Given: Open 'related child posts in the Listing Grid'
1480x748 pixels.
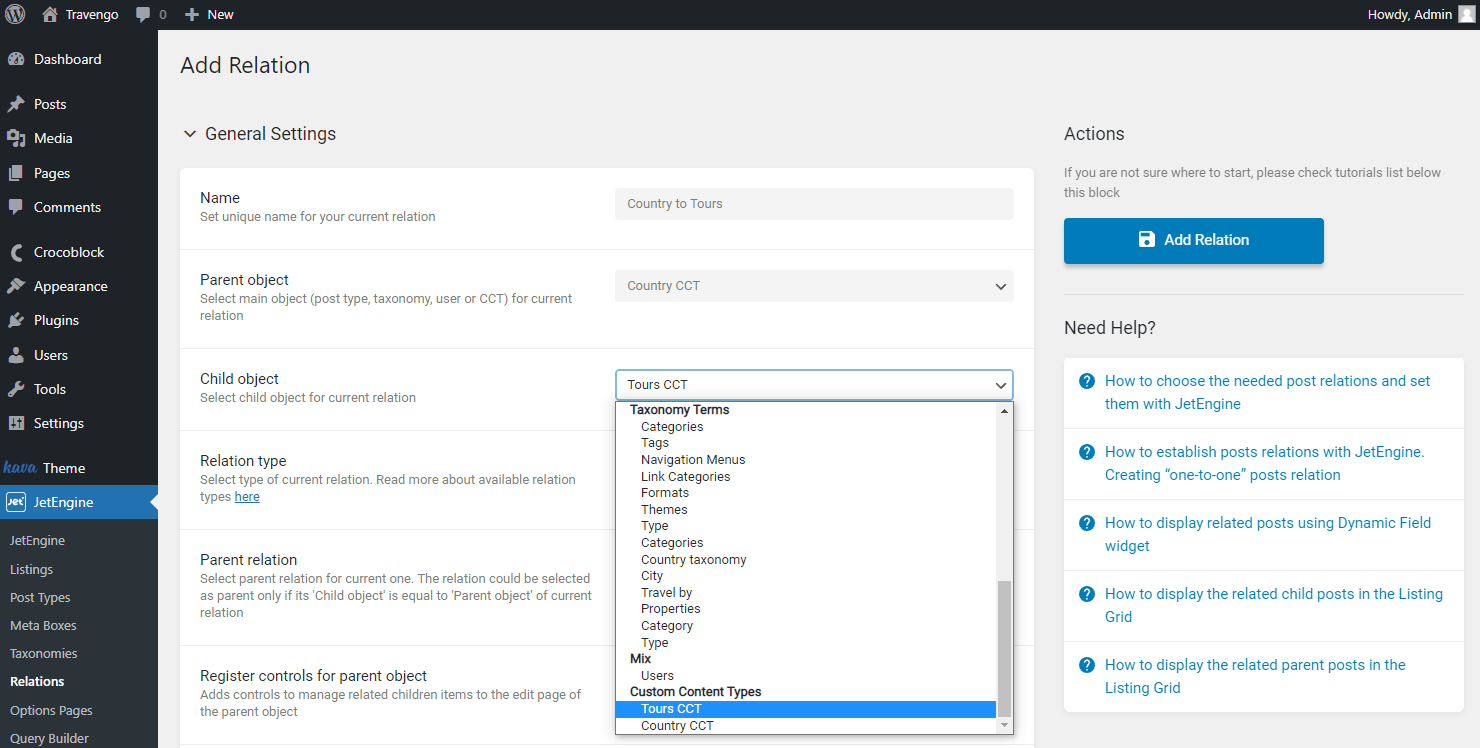Looking at the screenshot, I should [x=1274, y=606].
